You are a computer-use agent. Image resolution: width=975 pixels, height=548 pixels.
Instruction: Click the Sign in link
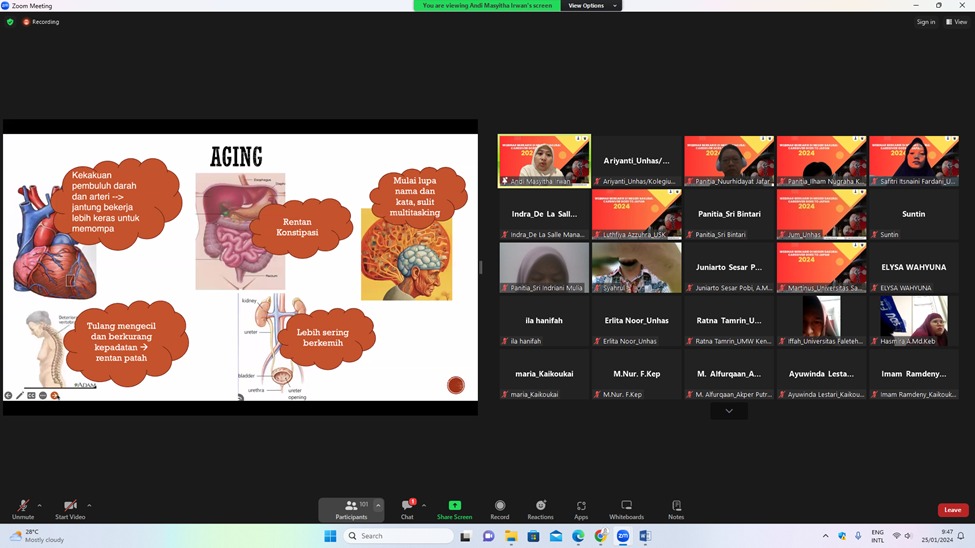[x=925, y=21]
